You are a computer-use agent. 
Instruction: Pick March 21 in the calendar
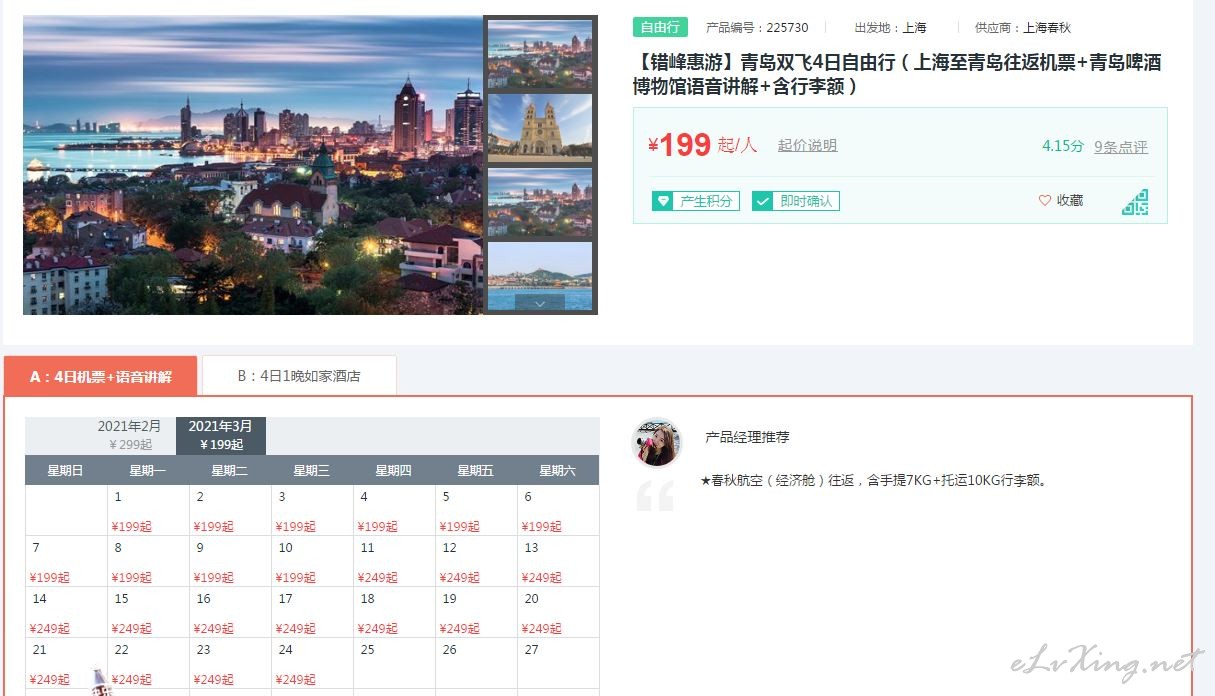click(x=66, y=663)
